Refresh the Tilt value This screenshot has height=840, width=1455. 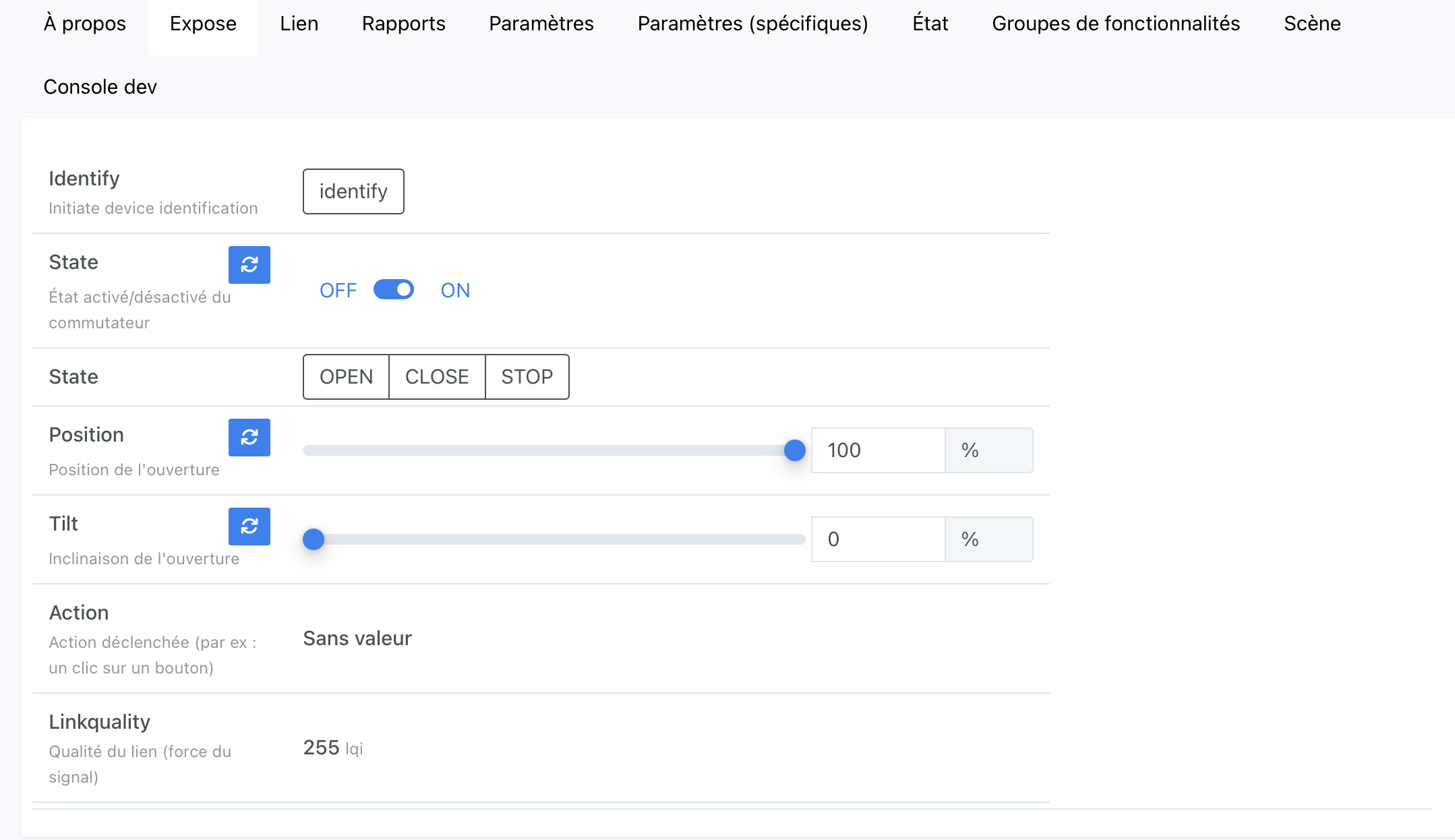click(249, 527)
